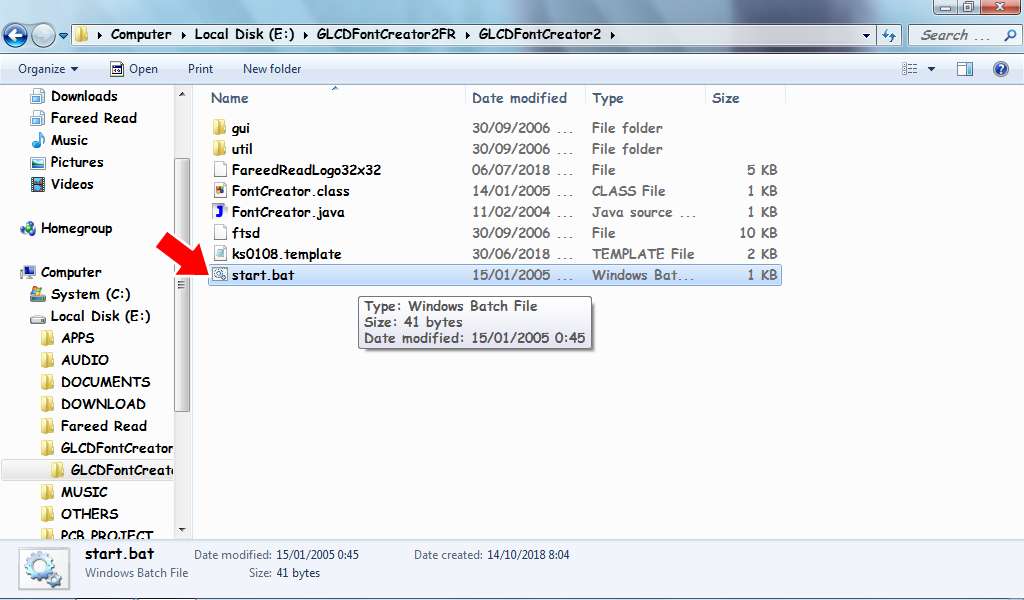Open the Organize menu
The width and height of the screenshot is (1024, 600).
pos(46,68)
